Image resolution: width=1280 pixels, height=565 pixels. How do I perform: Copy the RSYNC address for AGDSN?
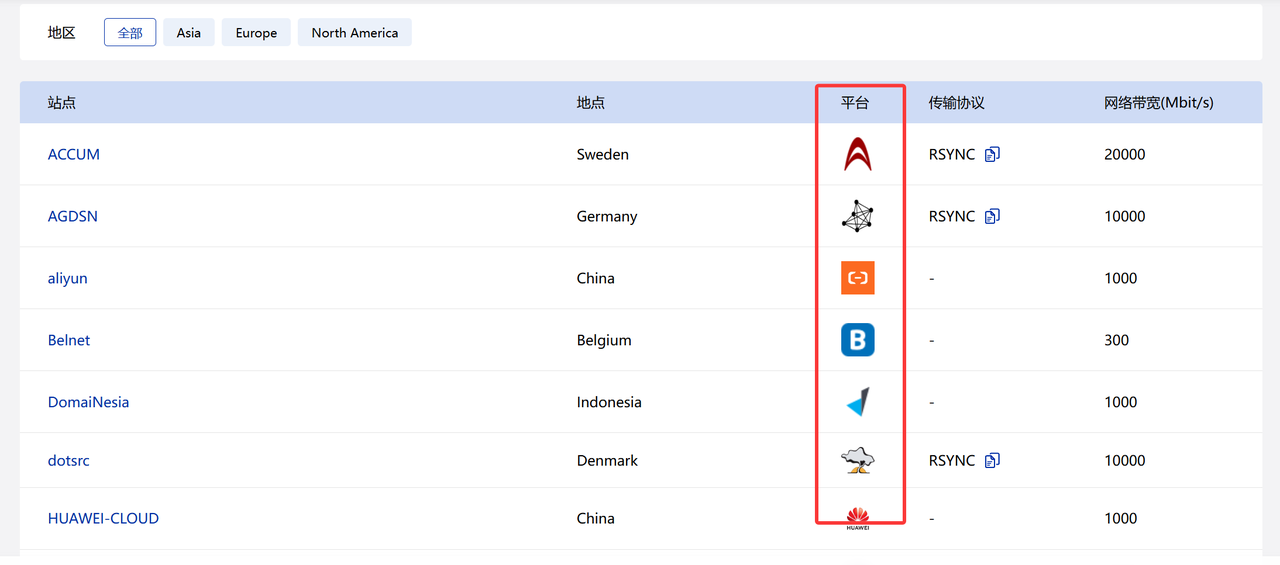tap(992, 216)
